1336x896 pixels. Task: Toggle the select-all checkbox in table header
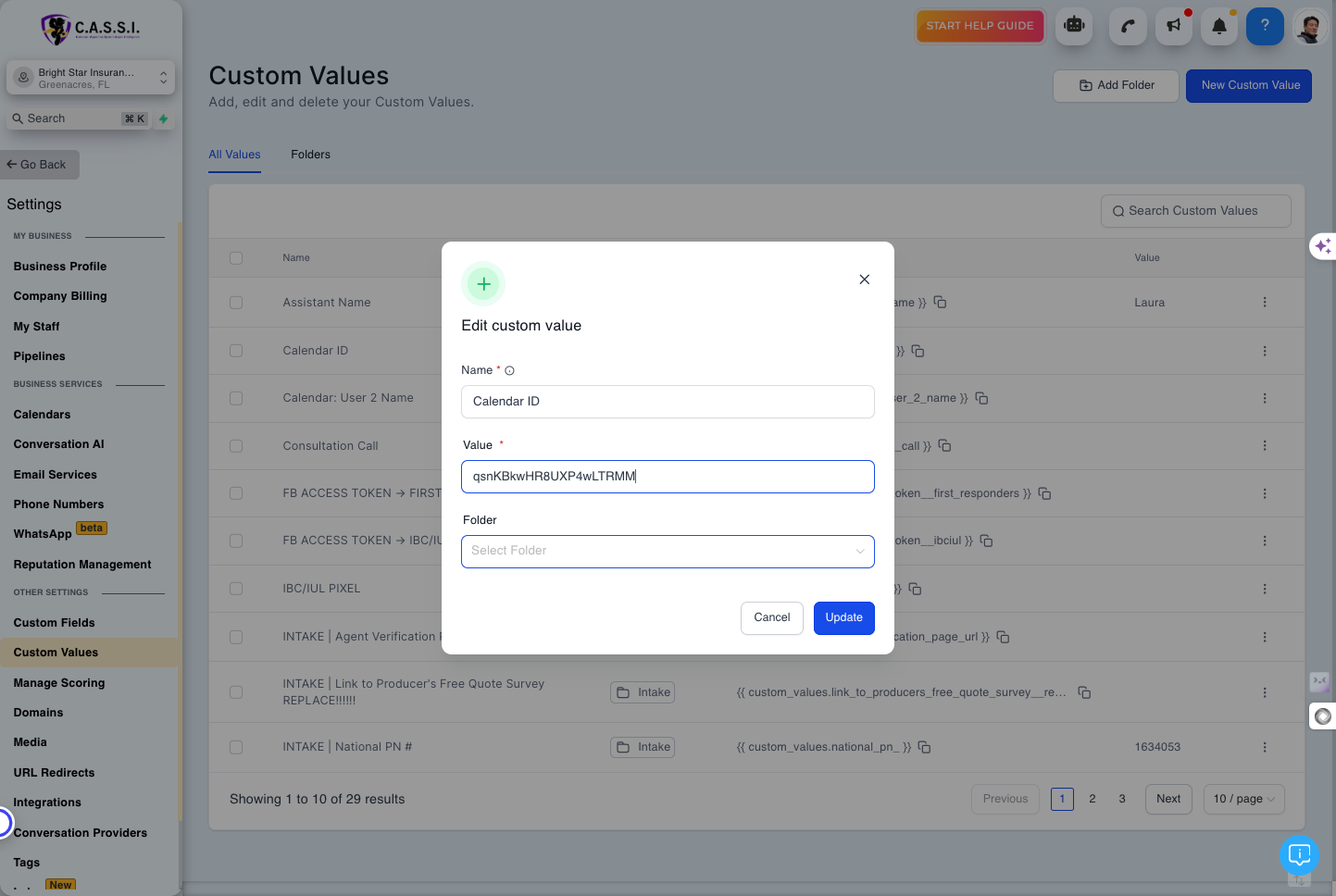[x=236, y=258]
